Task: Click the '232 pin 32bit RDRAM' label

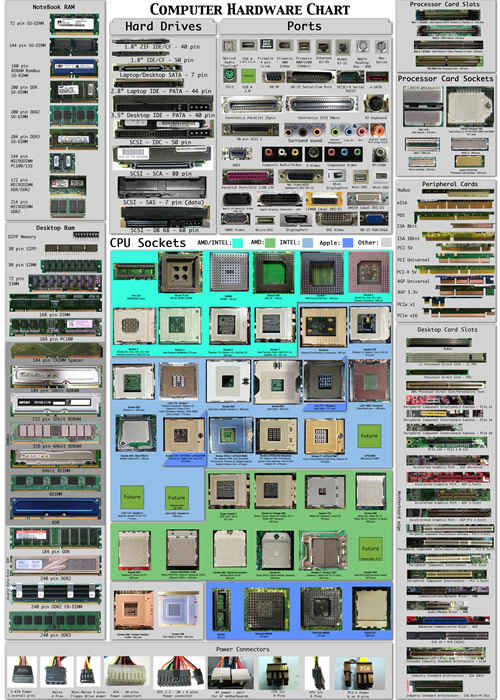Action: pos(56,419)
